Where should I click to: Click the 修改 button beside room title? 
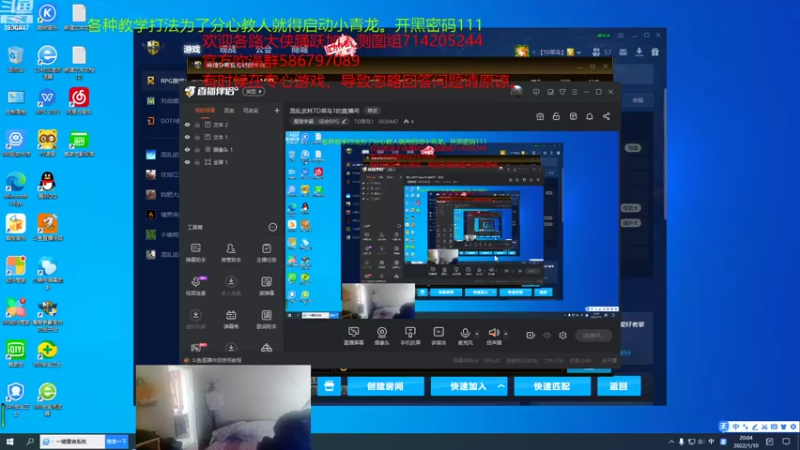click(x=372, y=111)
